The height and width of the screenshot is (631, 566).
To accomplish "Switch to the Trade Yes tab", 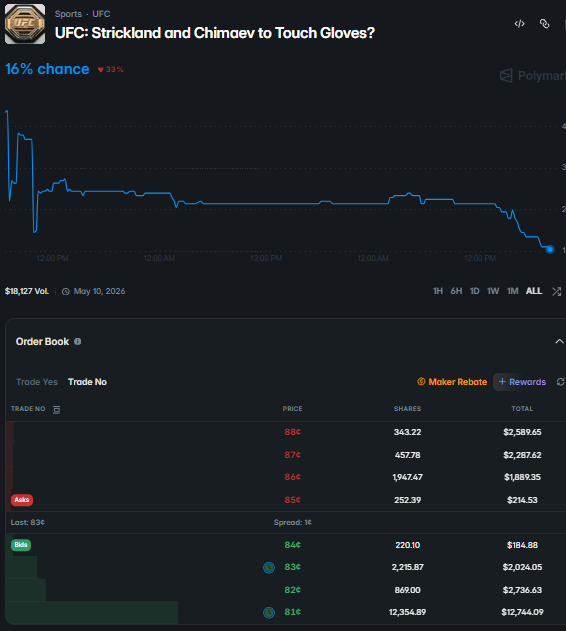I will coord(37,382).
